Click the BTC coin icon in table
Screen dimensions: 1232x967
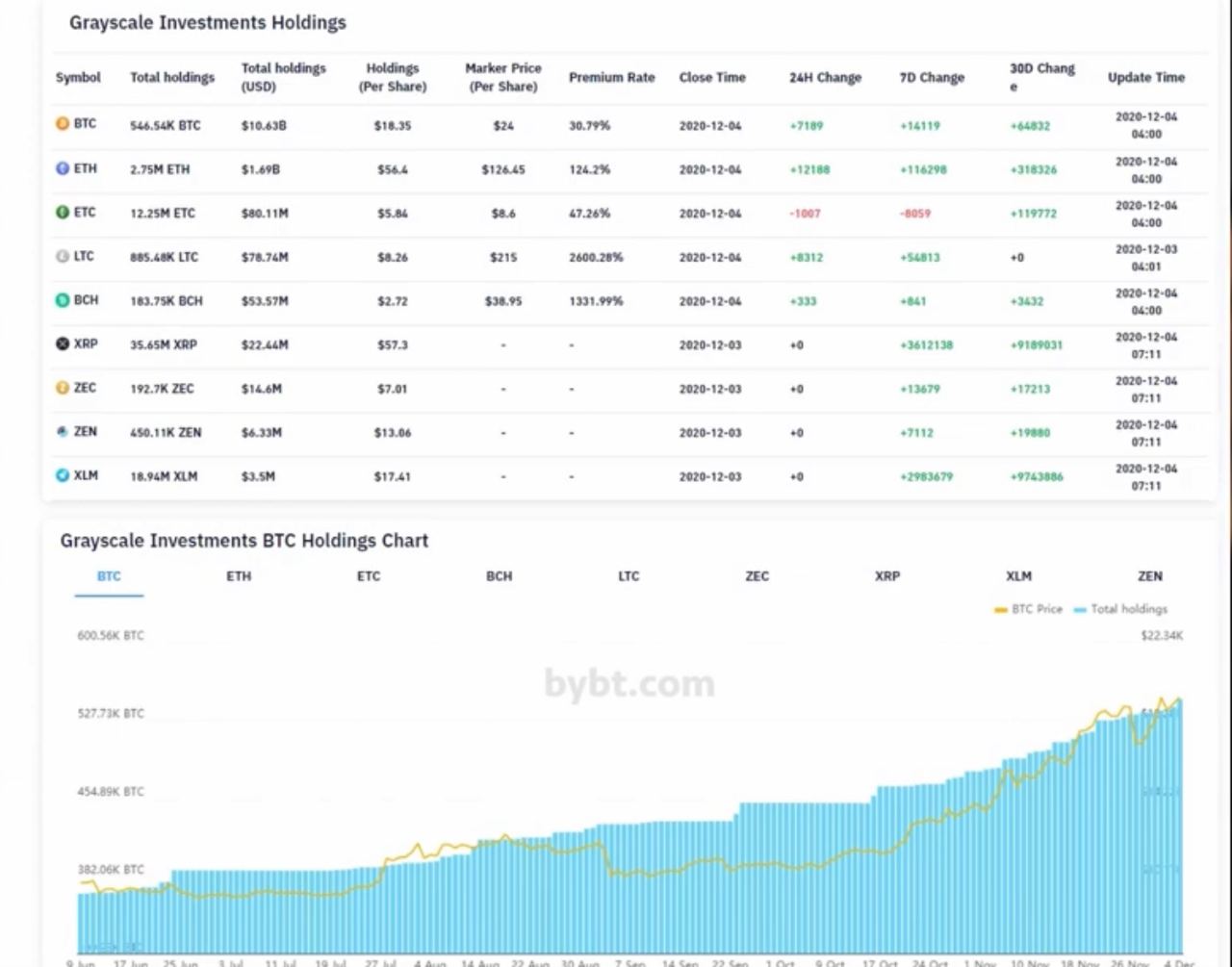point(63,124)
